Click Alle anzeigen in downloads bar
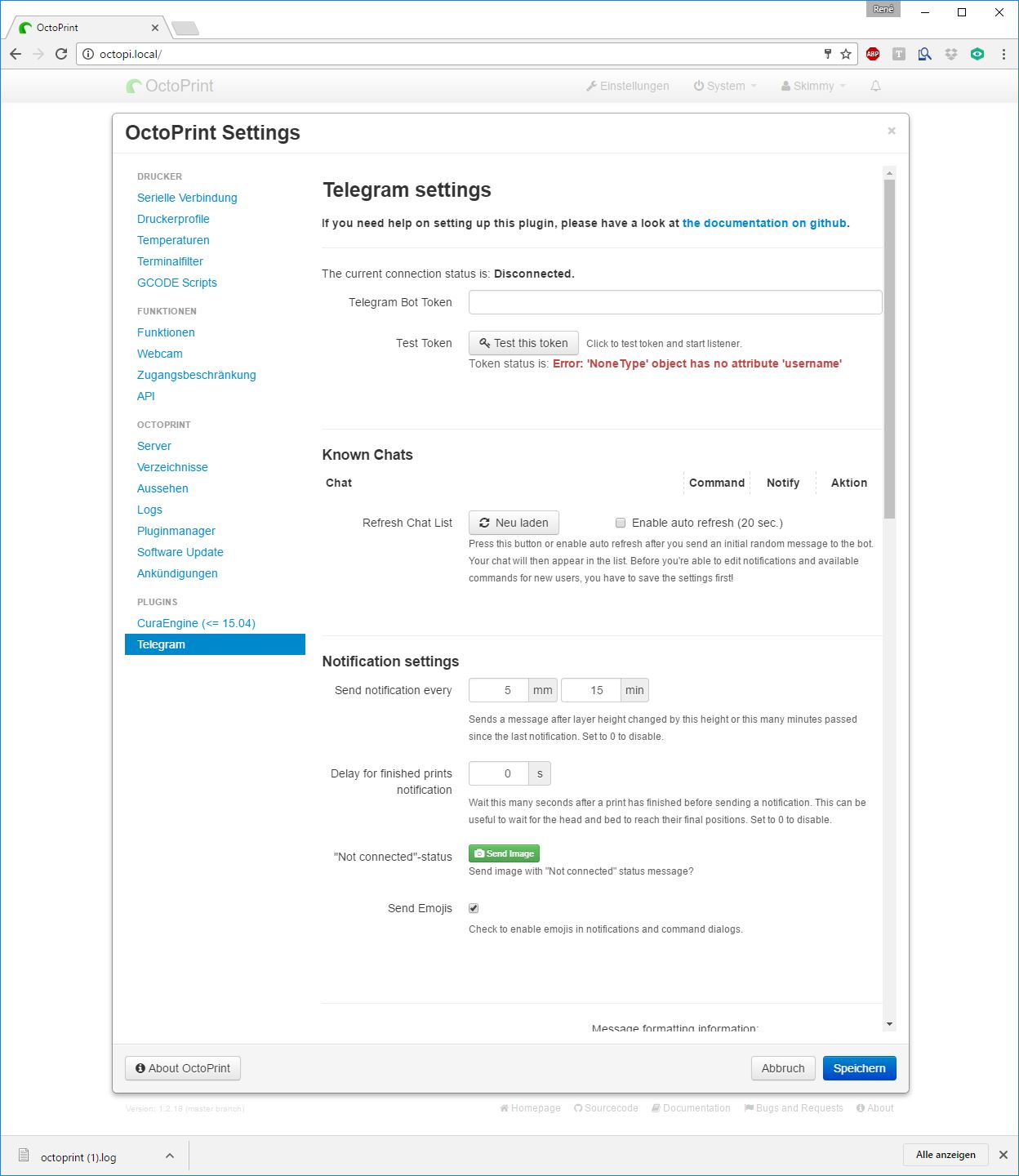The height and width of the screenshot is (1176, 1019). pos(946,1155)
